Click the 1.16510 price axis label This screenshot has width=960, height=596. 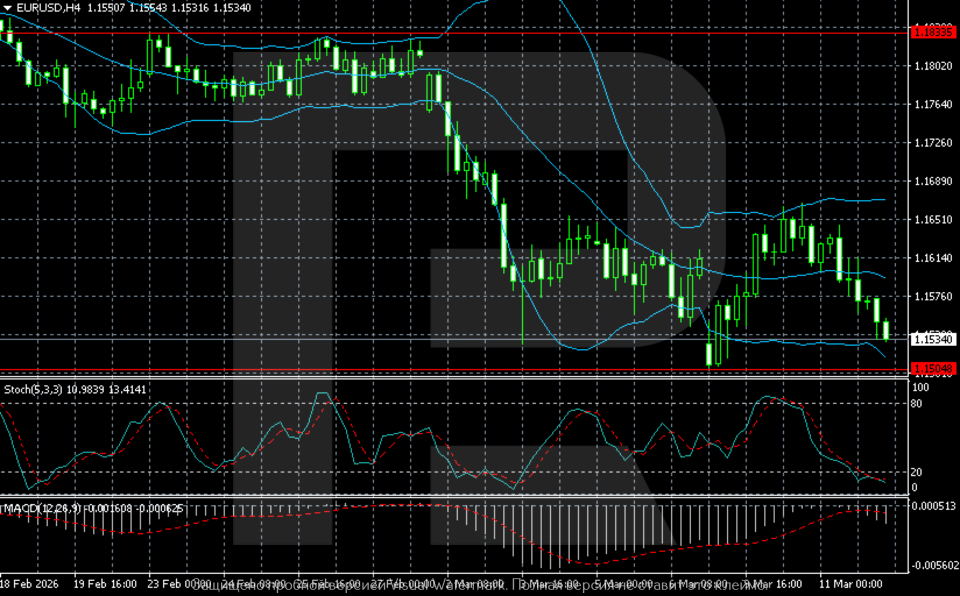(x=932, y=219)
